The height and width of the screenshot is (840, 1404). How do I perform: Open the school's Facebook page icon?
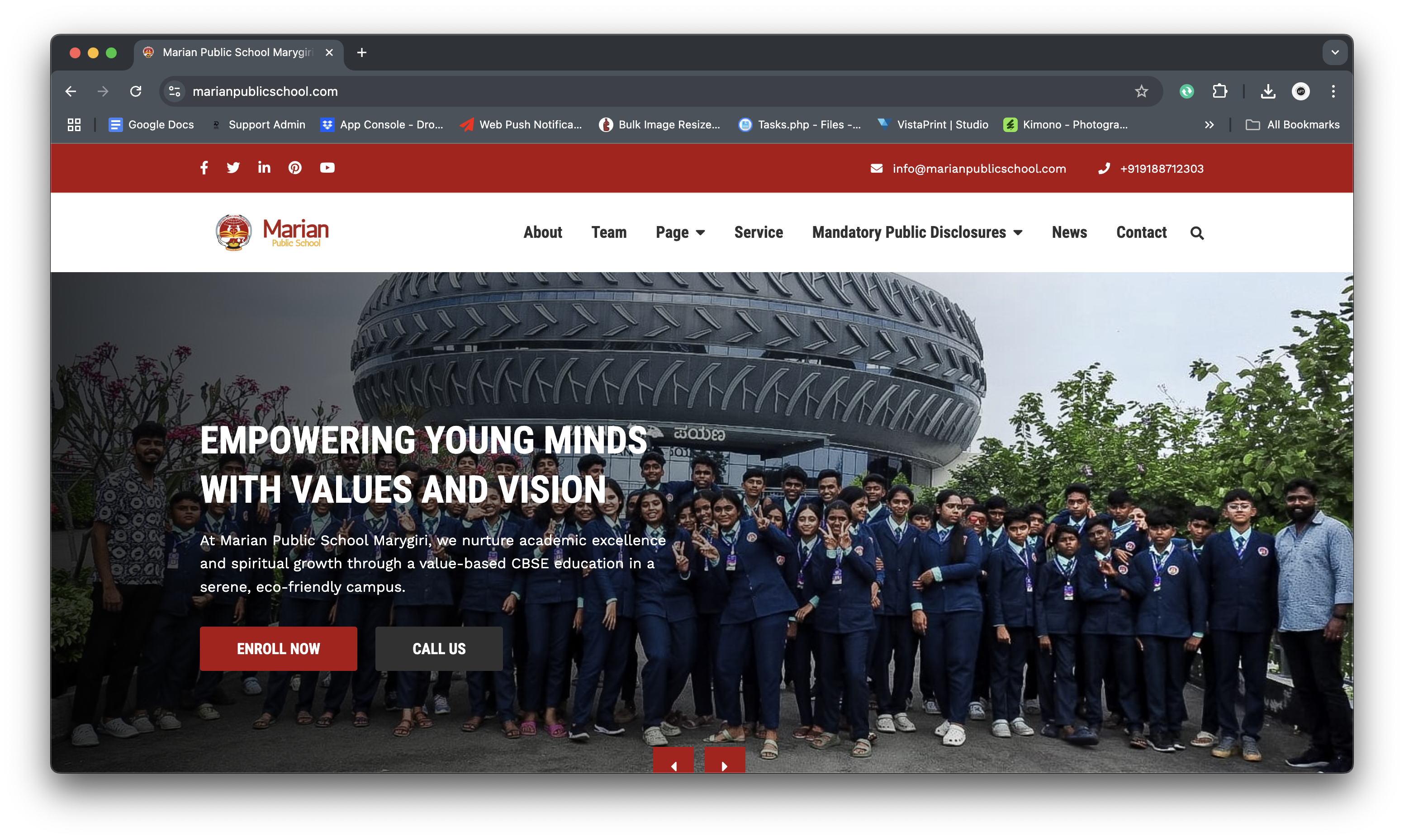coord(204,168)
